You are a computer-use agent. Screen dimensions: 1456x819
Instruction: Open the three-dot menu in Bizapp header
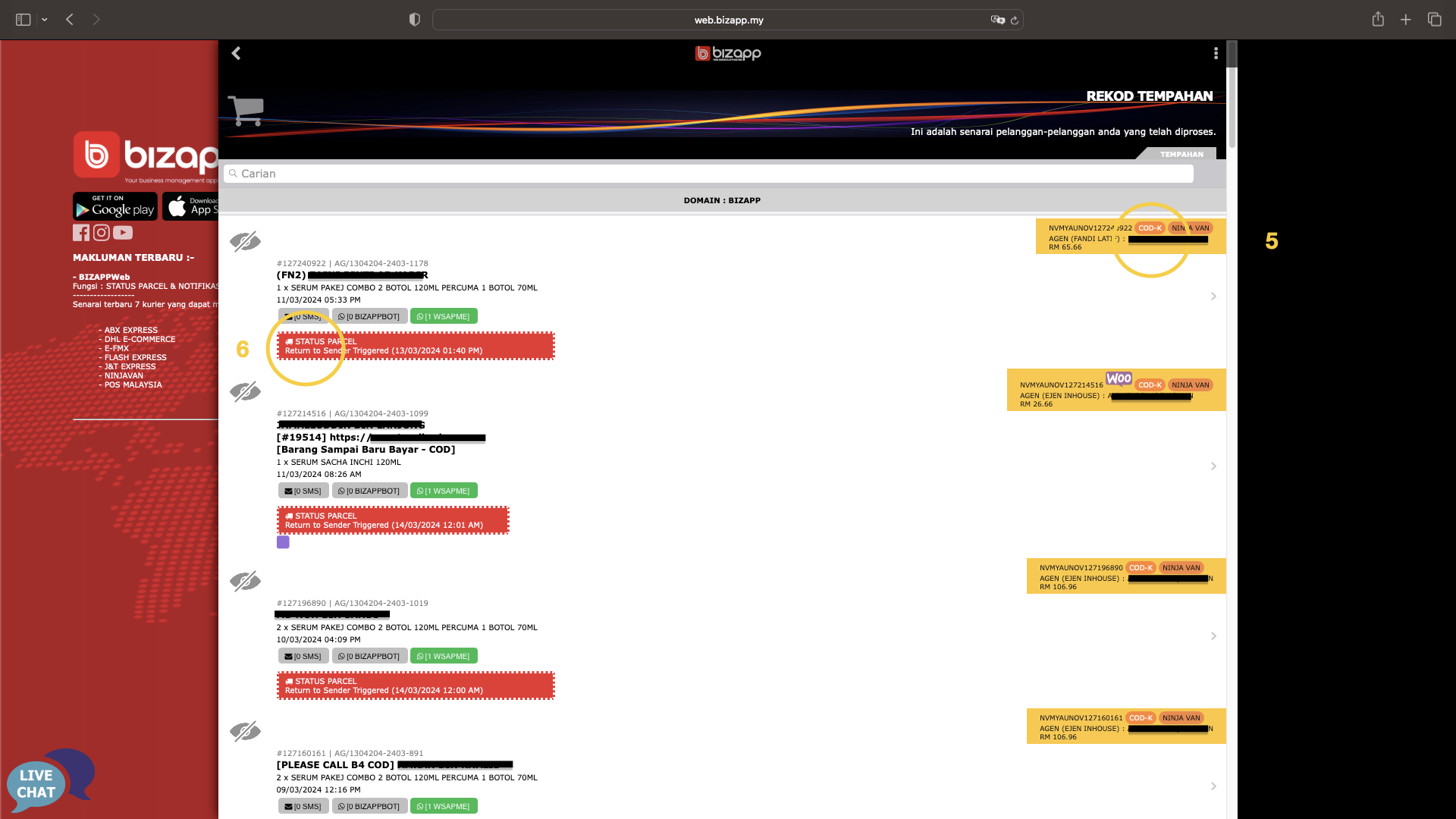(x=1216, y=53)
